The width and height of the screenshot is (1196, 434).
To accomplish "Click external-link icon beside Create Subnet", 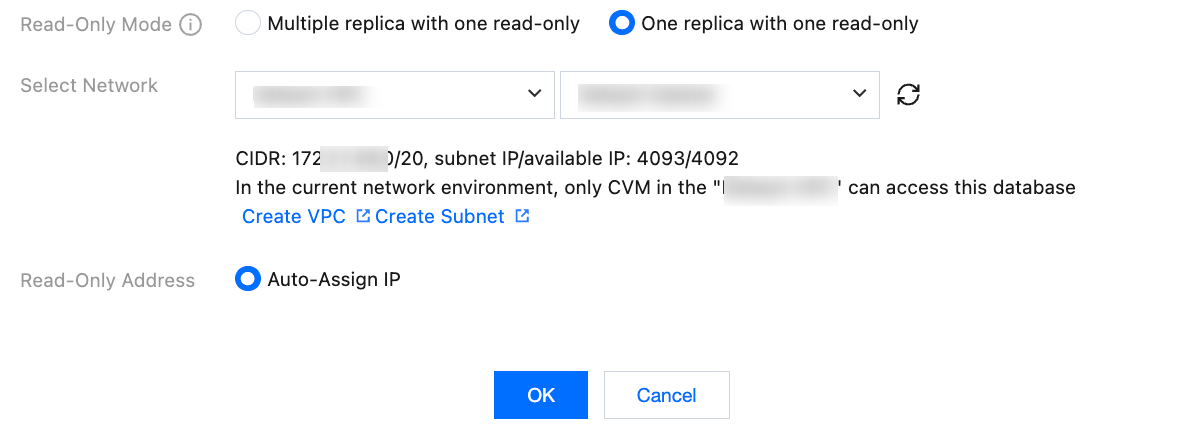I will 522,216.
